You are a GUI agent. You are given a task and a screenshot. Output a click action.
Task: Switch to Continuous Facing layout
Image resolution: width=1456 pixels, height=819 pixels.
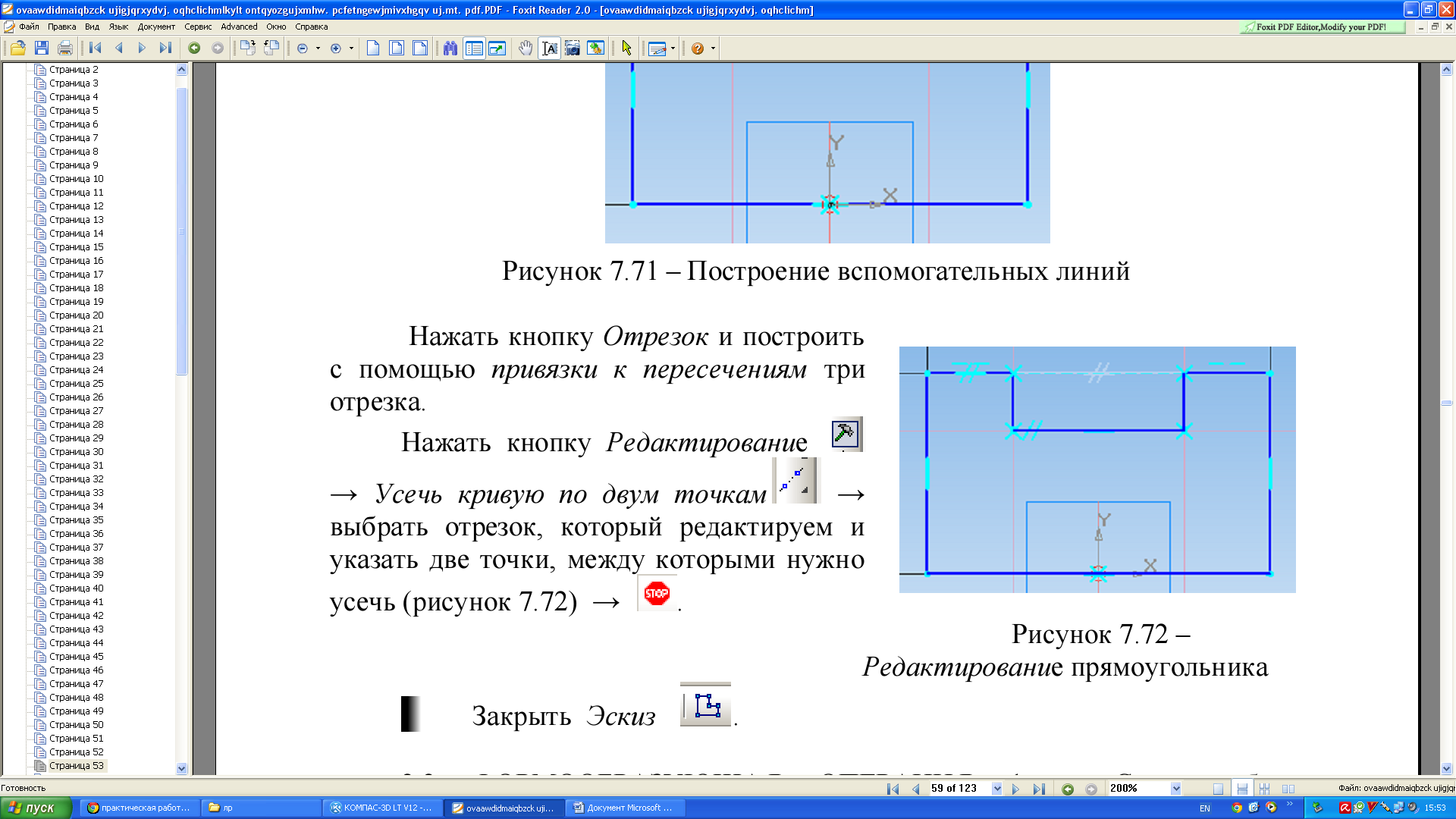[1264, 789]
